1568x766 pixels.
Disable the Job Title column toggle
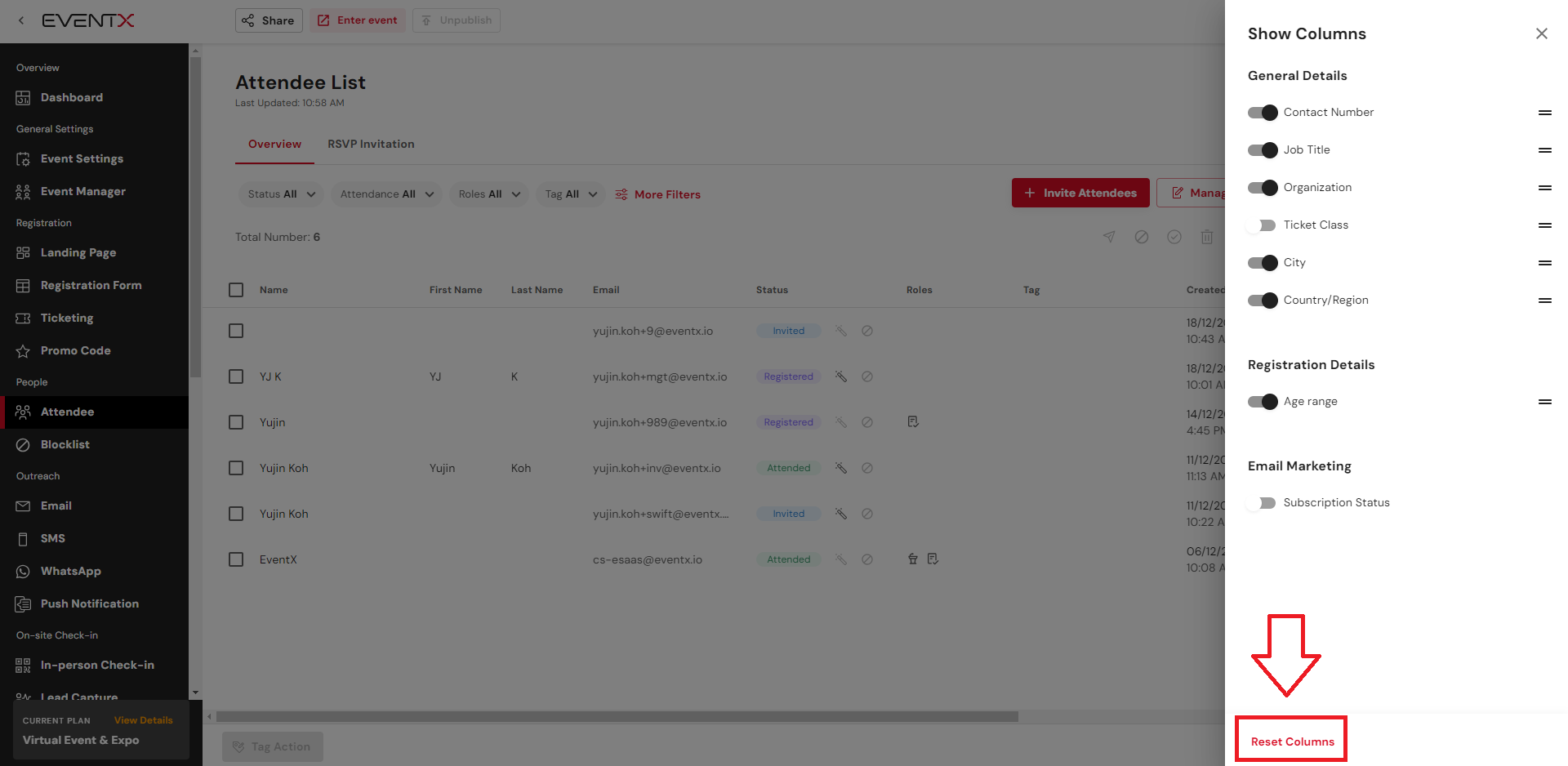tap(1262, 150)
